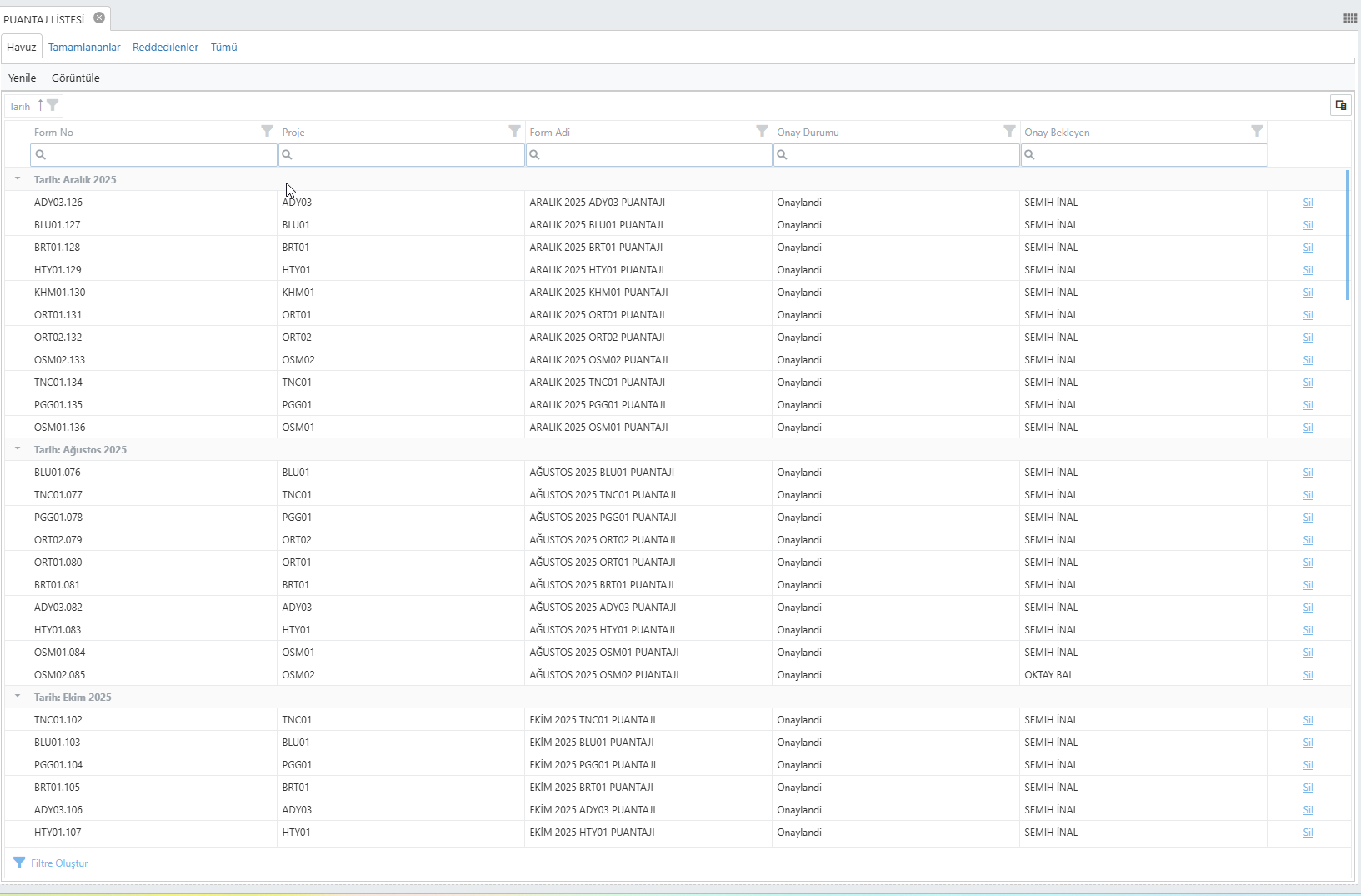Click Sil link for ADY03.126 row
Viewport: 1361px width, 896px height.
click(1308, 203)
